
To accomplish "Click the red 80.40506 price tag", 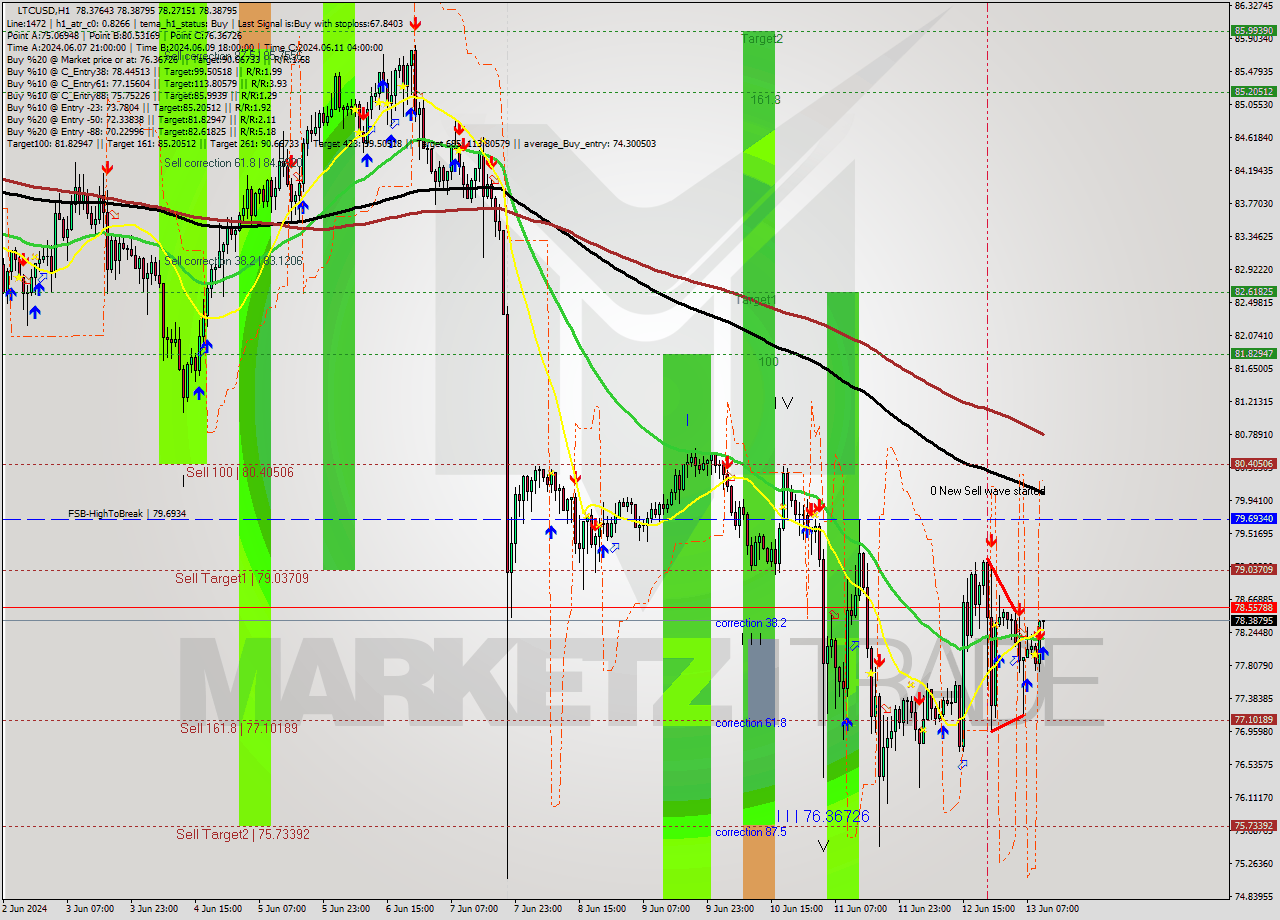I will pyautogui.click(x=1254, y=464).
